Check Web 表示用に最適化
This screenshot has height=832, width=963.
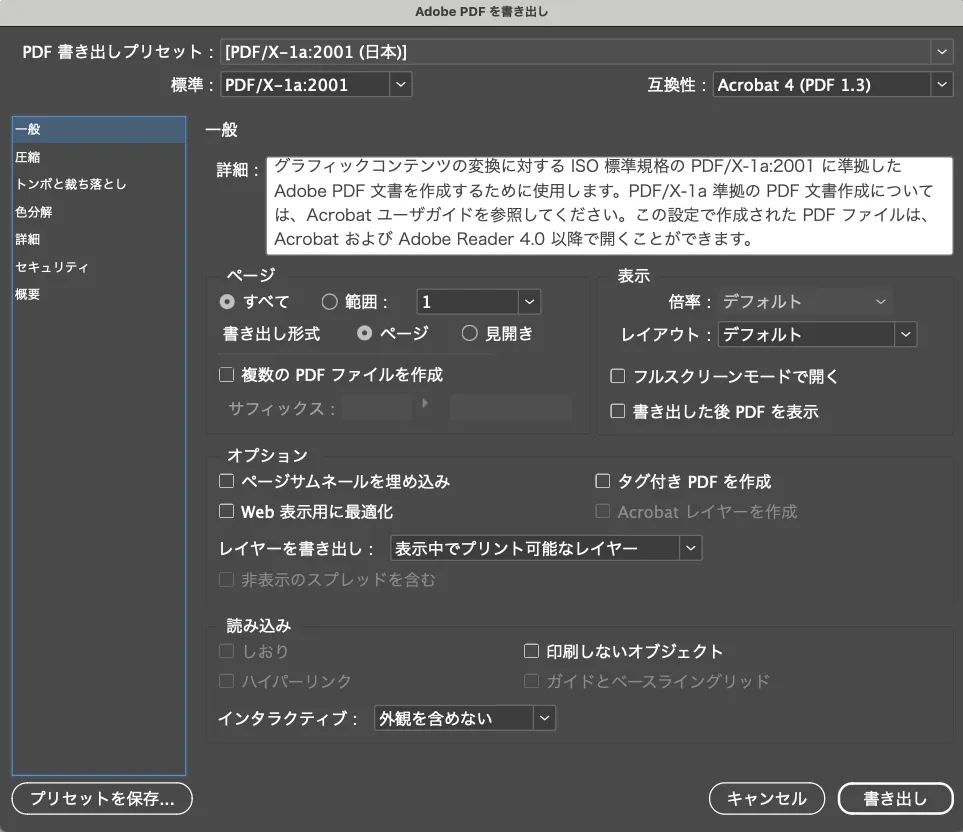226,512
